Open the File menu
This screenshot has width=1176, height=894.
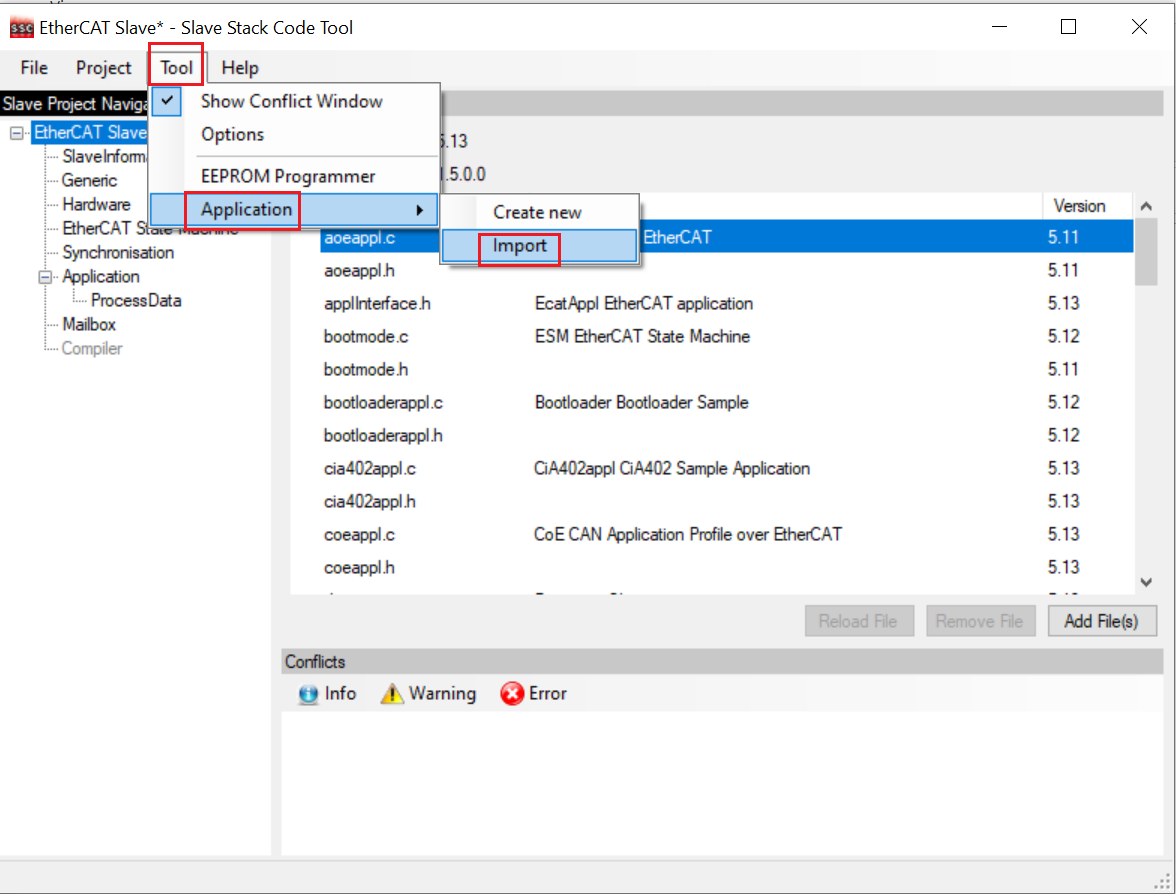(34, 68)
